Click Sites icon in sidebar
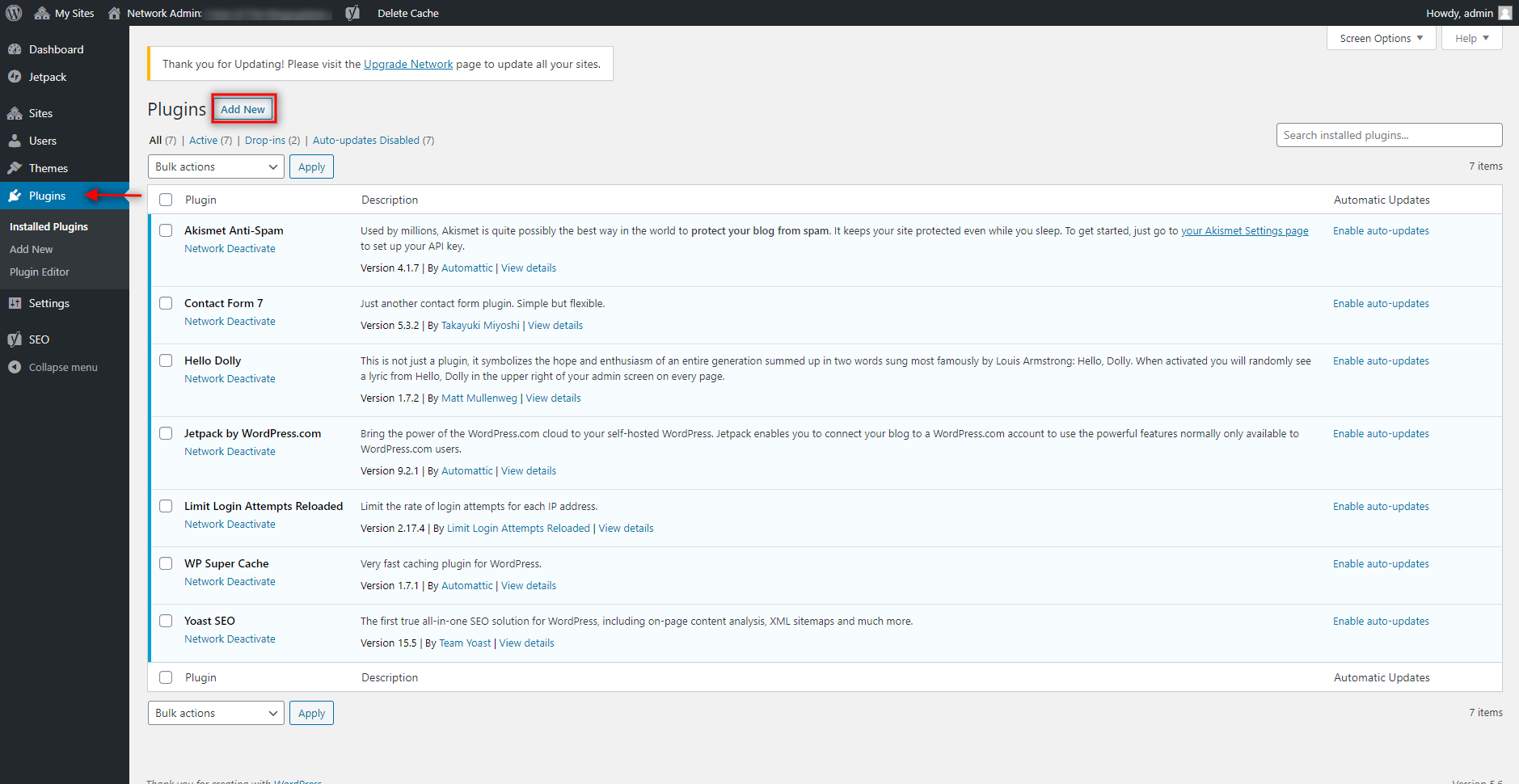Viewport: 1519px width, 784px height. (15, 113)
